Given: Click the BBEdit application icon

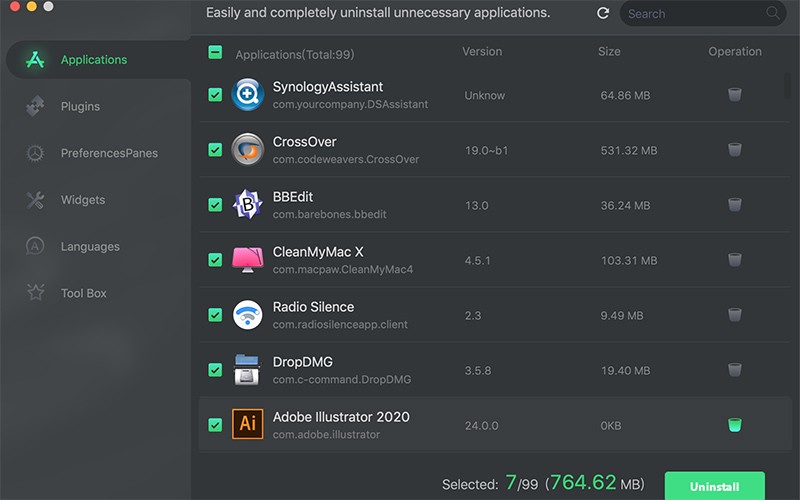Looking at the screenshot, I should [247, 205].
